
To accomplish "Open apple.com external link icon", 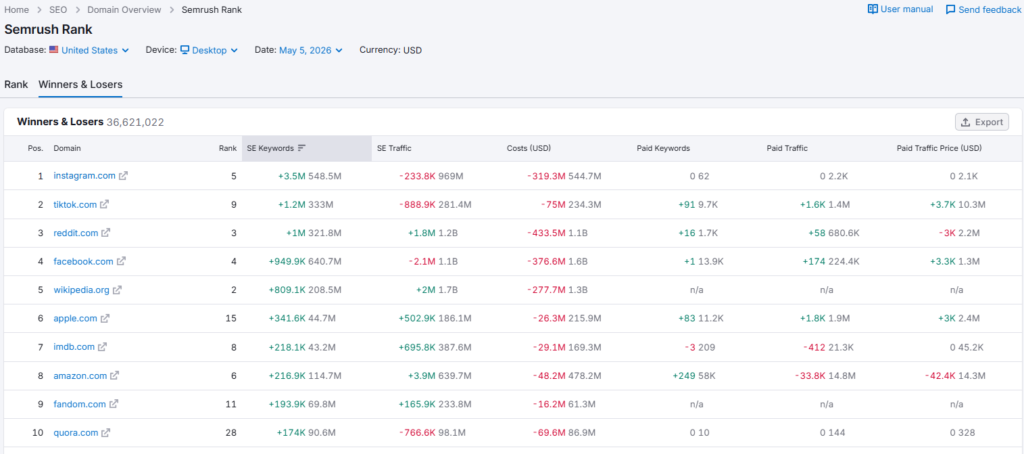I will [x=104, y=319].
